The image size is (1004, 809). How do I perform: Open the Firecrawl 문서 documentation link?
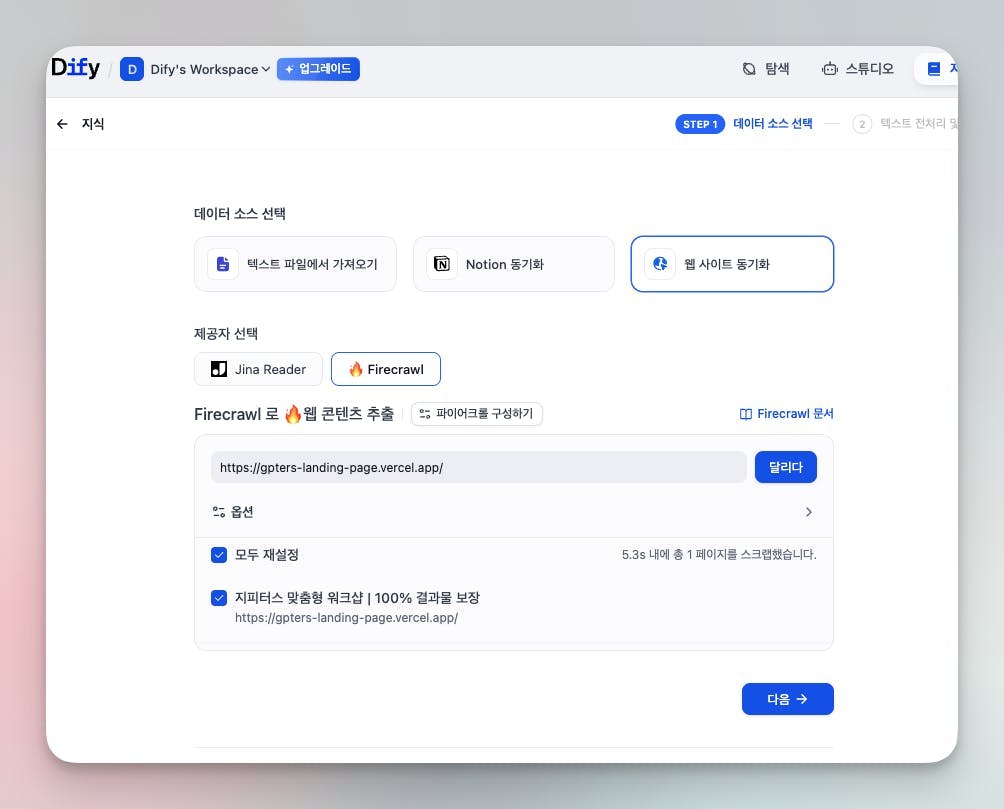point(786,414)
